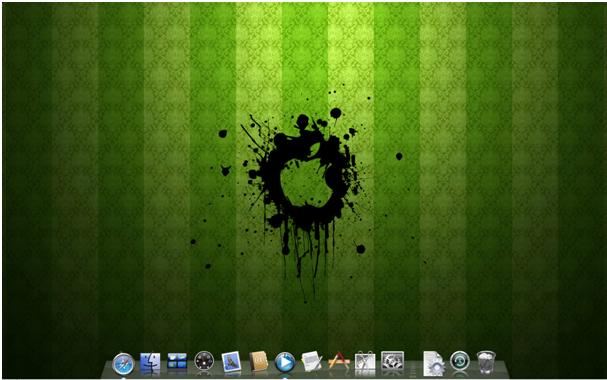Open the Trash in the dock

[x=486, y=362]
